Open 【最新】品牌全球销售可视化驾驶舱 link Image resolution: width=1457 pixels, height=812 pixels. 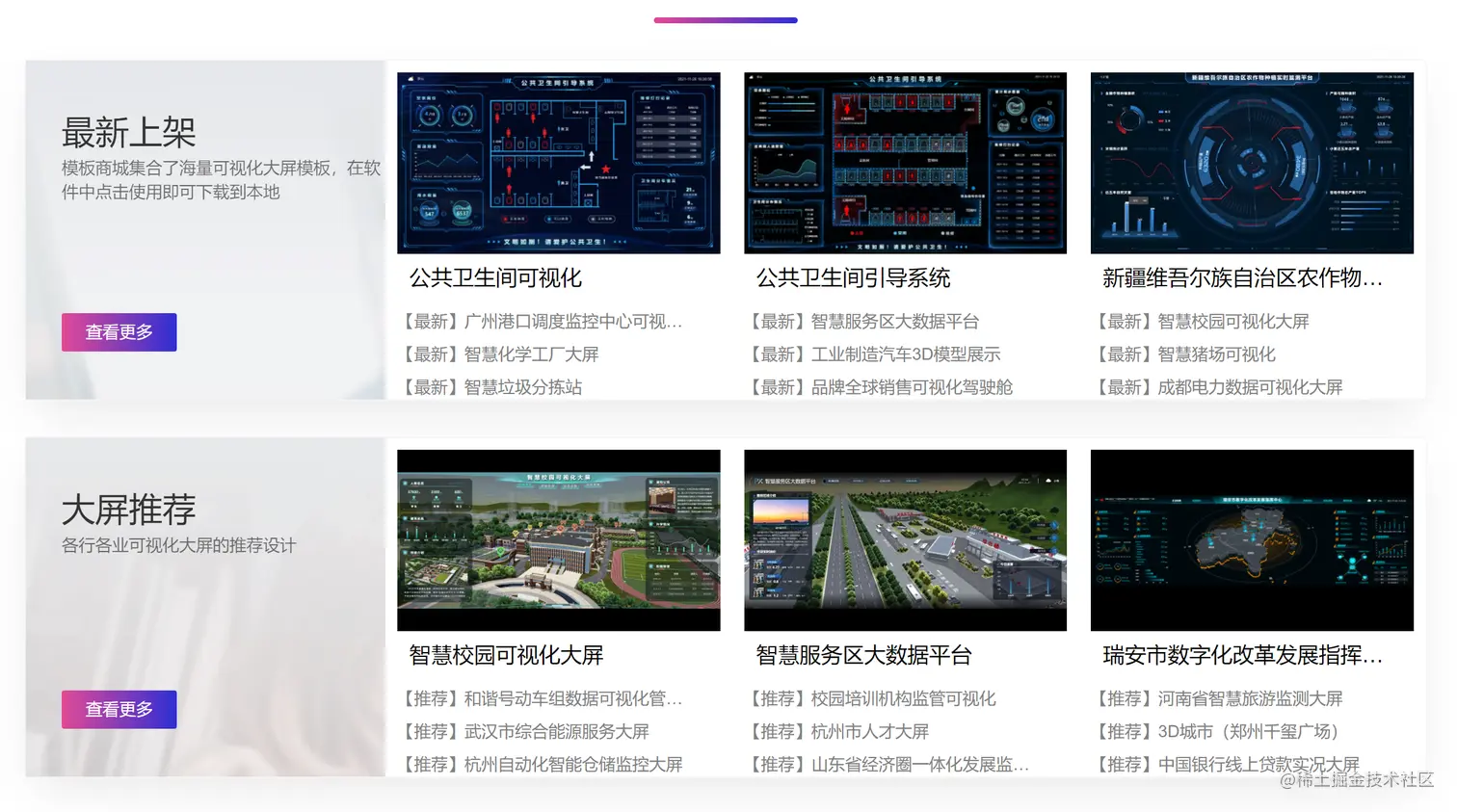pos(879,387)
